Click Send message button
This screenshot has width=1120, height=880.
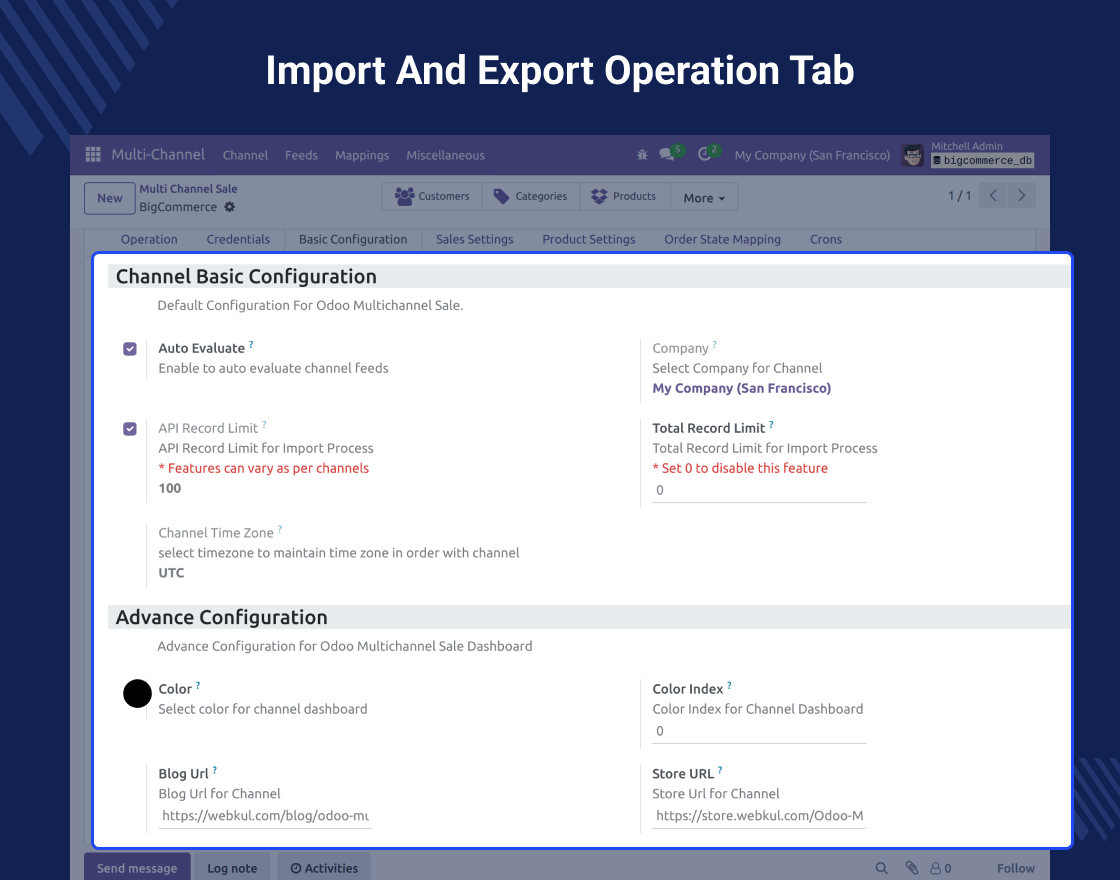click(x=137, y=867)
